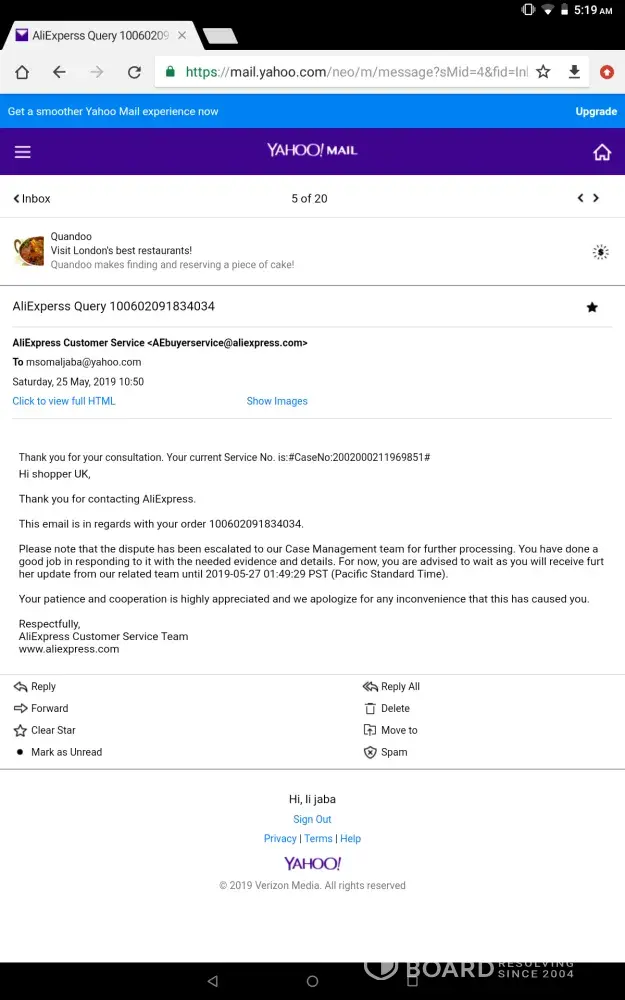Open the Quandoo sponsored ad
The image size is (625, 1000).
tap(172, 251)
